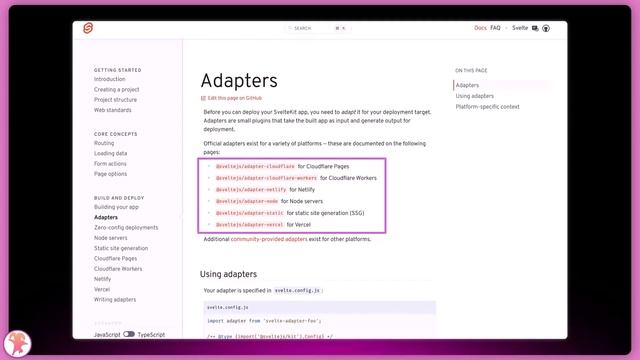Open 'Project structure' in sidebar
640x360 pixels.
click(116, 100)
